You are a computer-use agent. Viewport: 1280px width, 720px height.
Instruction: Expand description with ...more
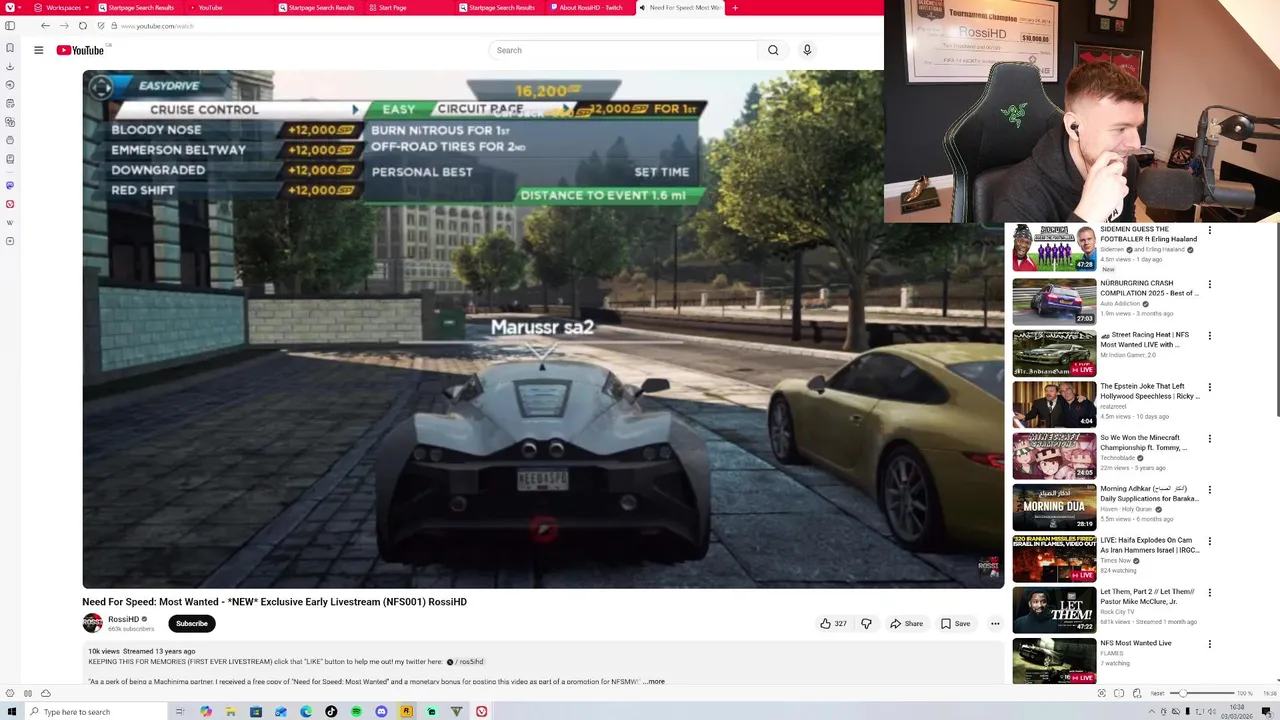[653, 681]
